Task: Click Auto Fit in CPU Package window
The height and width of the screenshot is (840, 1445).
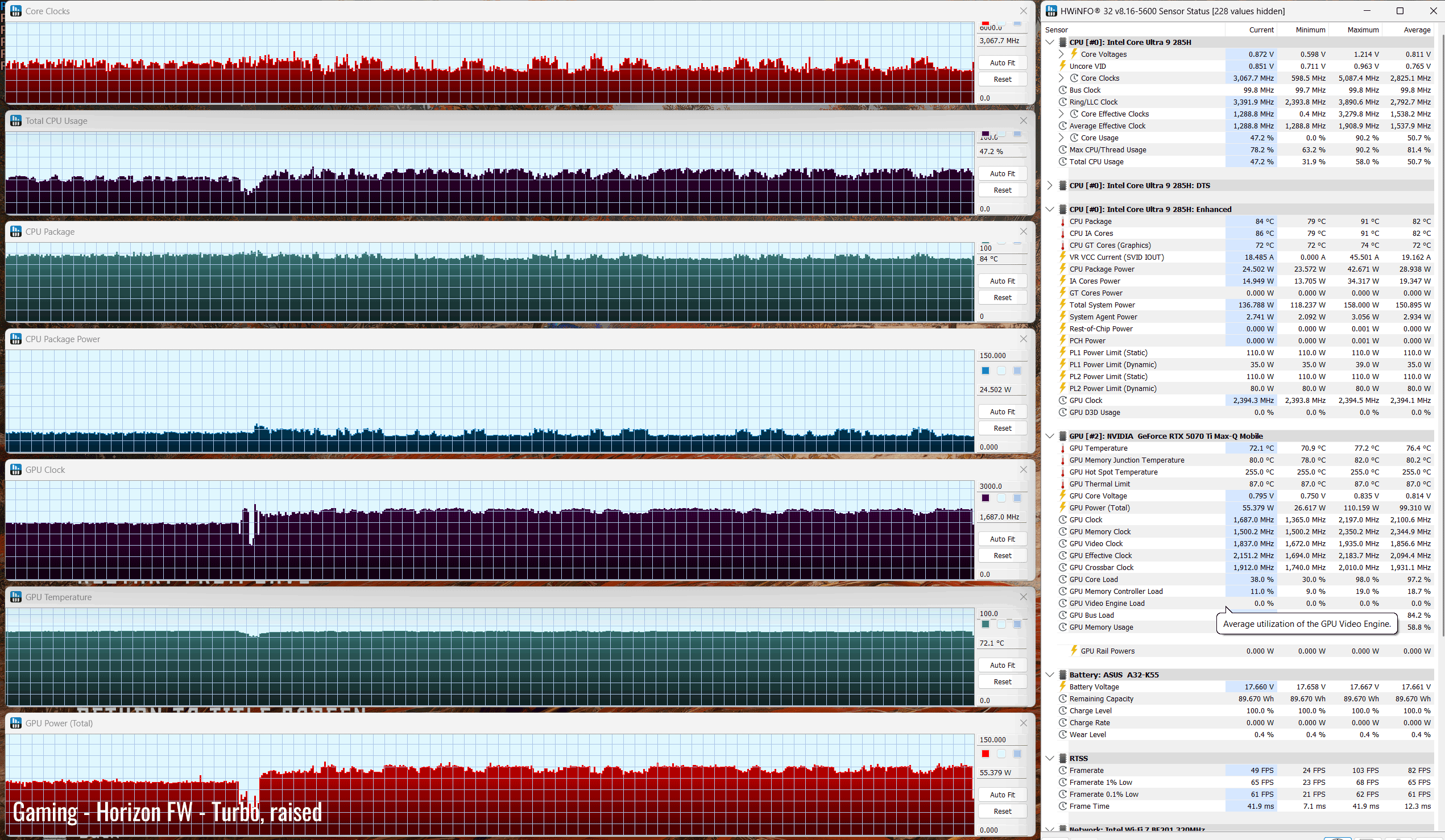Action: pyautogui.click(x=1002, y=281)
